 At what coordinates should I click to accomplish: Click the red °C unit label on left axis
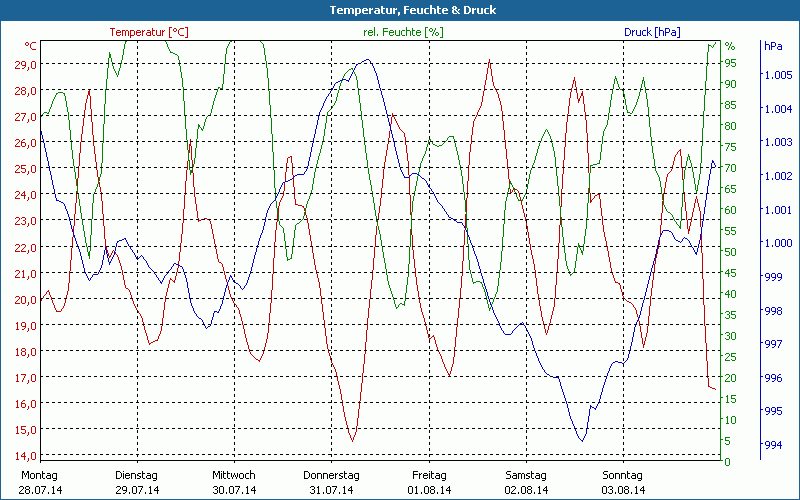[31, 46]
